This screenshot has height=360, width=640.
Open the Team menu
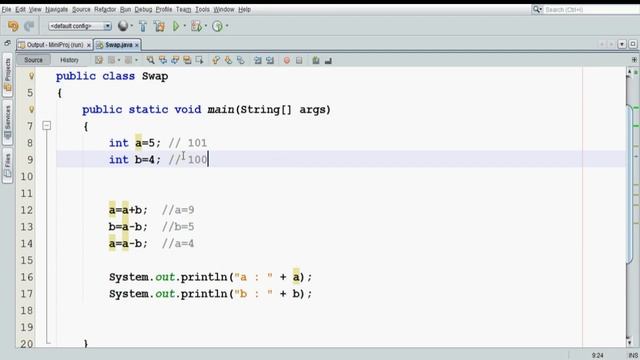tap(184, 9)
